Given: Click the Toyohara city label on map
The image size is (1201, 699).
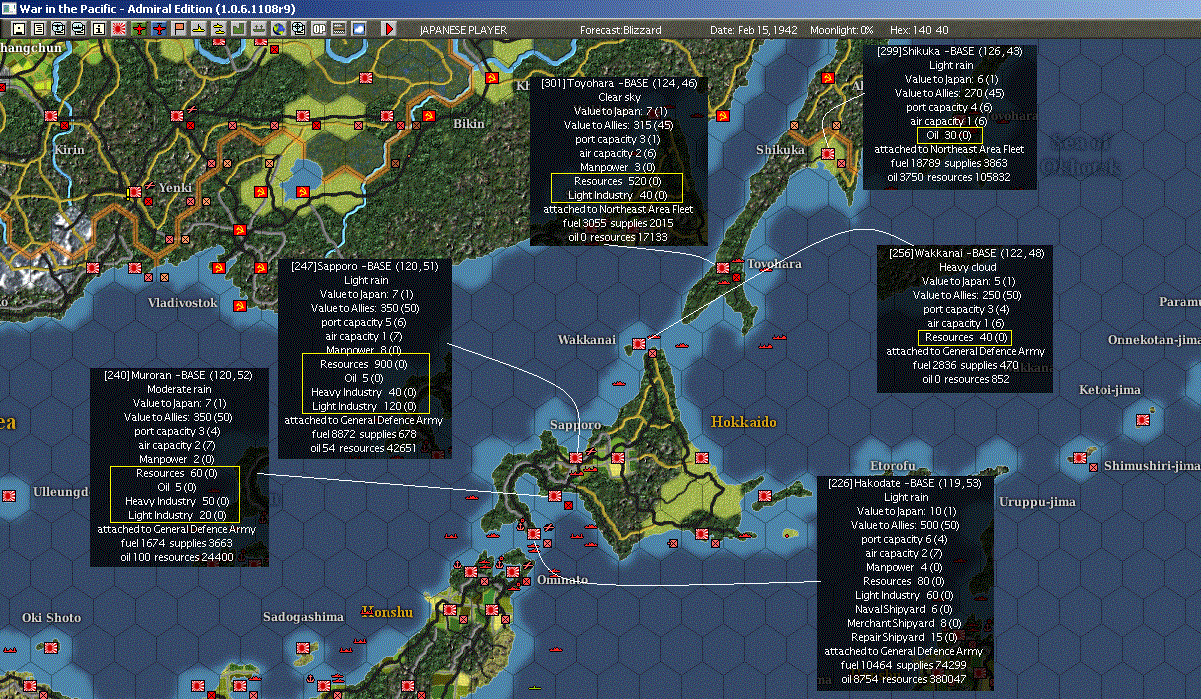Looking at the screenshot, I should click(x=774, y=264).
